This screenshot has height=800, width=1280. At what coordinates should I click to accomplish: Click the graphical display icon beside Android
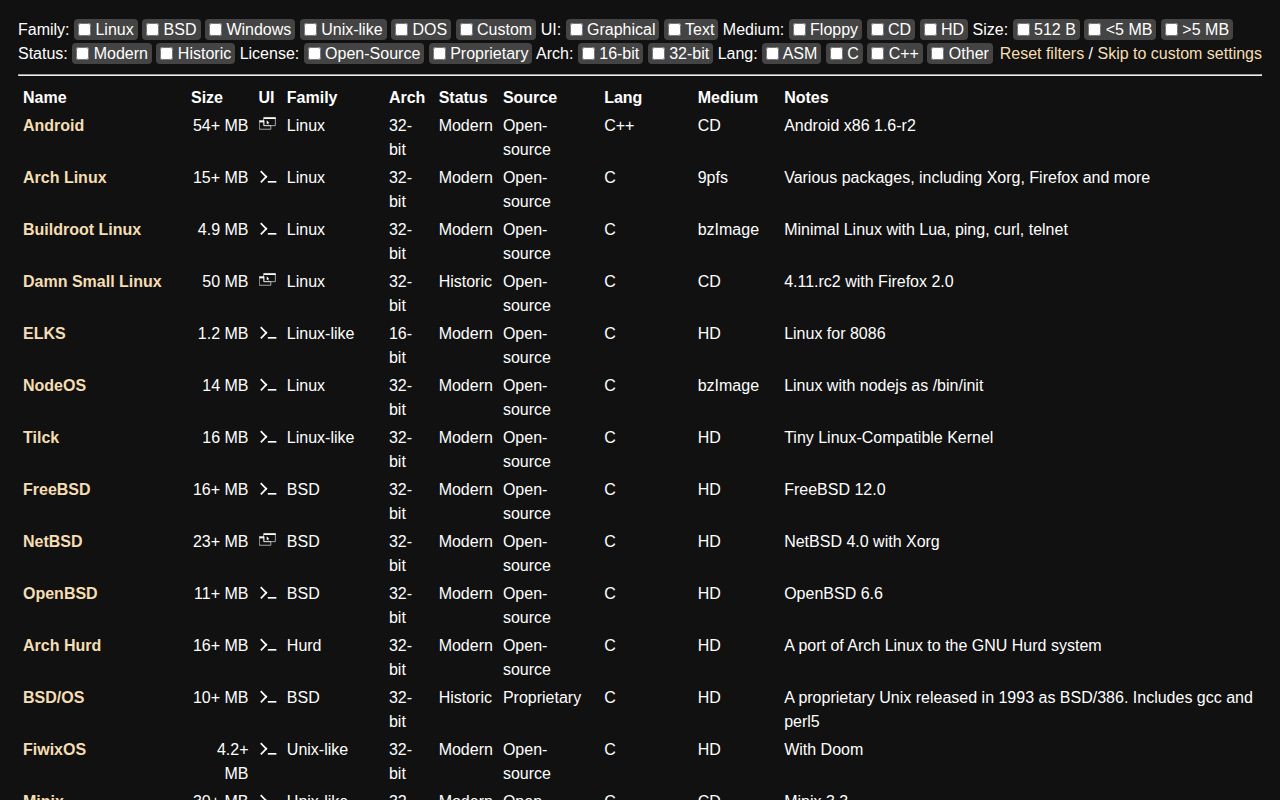click(x=266, y=123)
